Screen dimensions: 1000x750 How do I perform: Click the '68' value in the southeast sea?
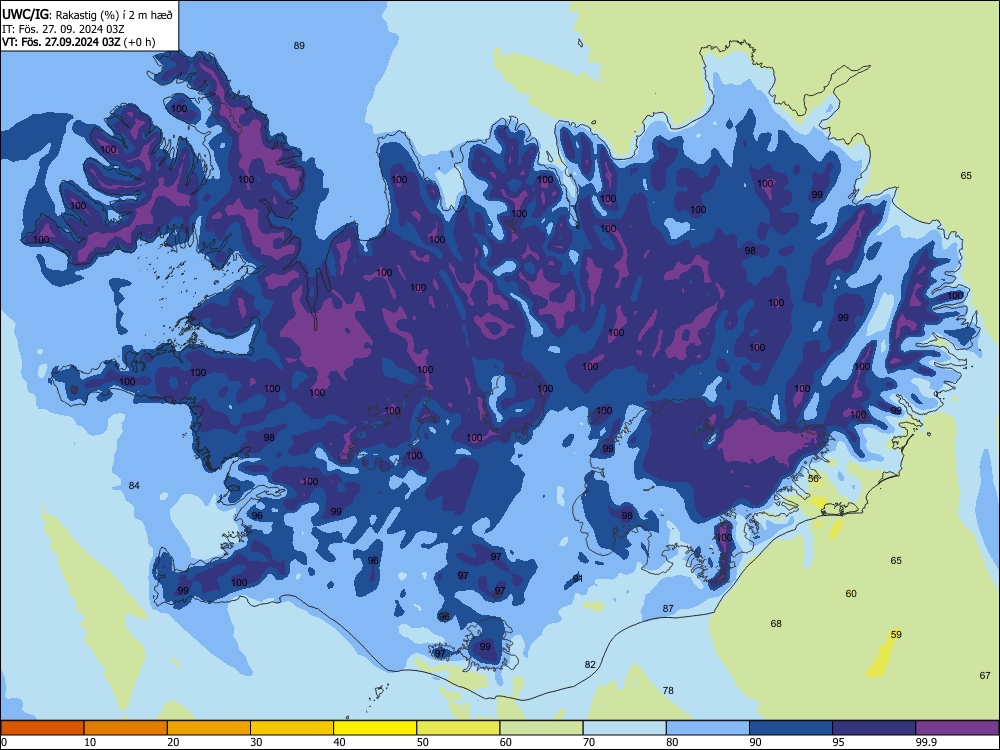[776, 623]
